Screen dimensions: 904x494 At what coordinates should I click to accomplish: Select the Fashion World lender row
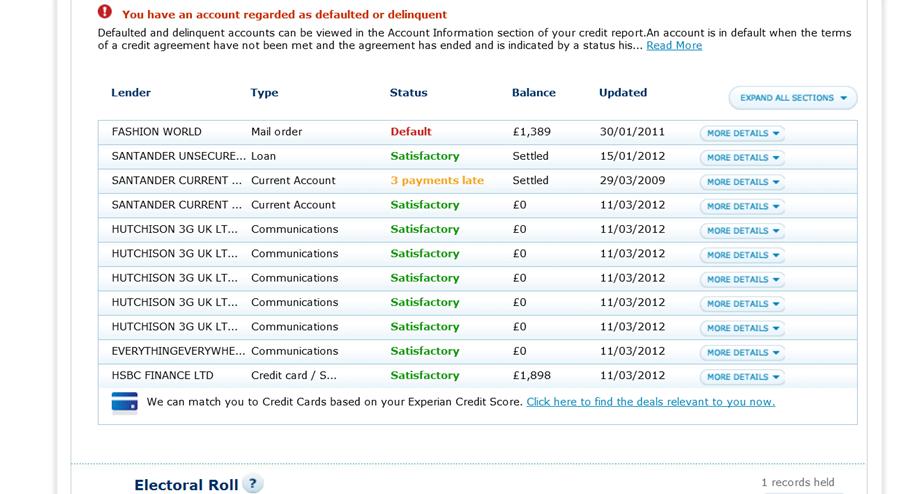(x=157, y=132)
